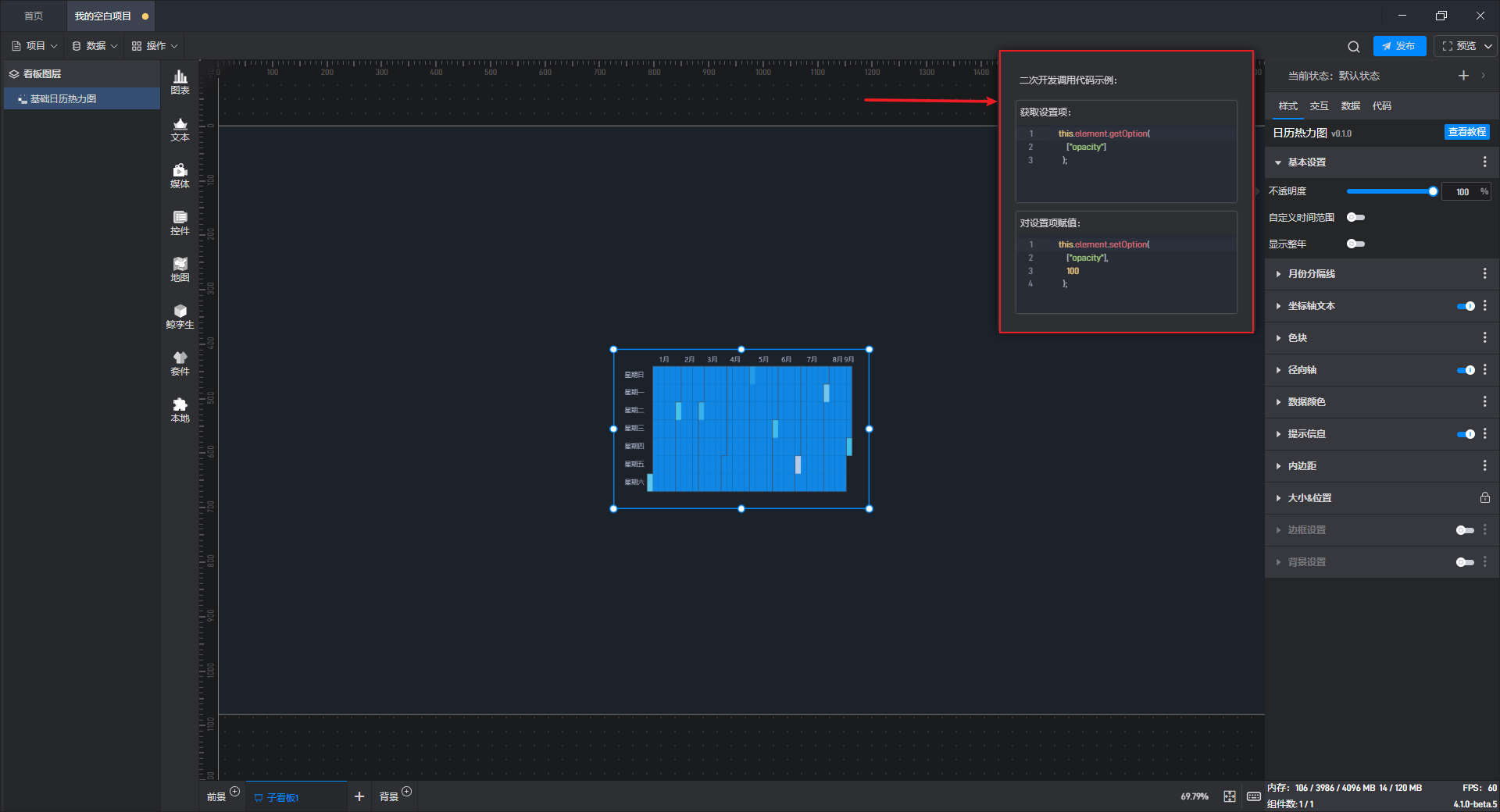Open the 地图 map components icon
Viewport: 1500px width, 812px height.
(180, 269)
